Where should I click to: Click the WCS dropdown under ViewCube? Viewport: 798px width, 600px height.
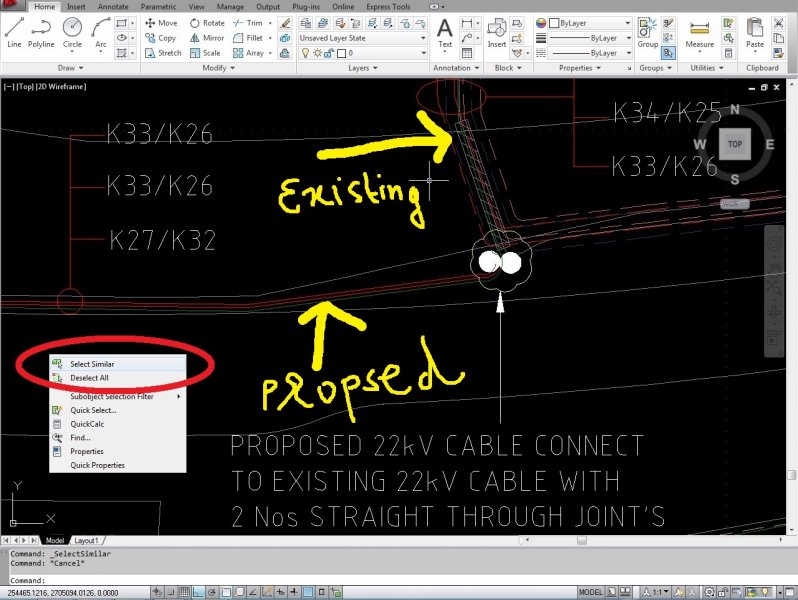point(735,204)
